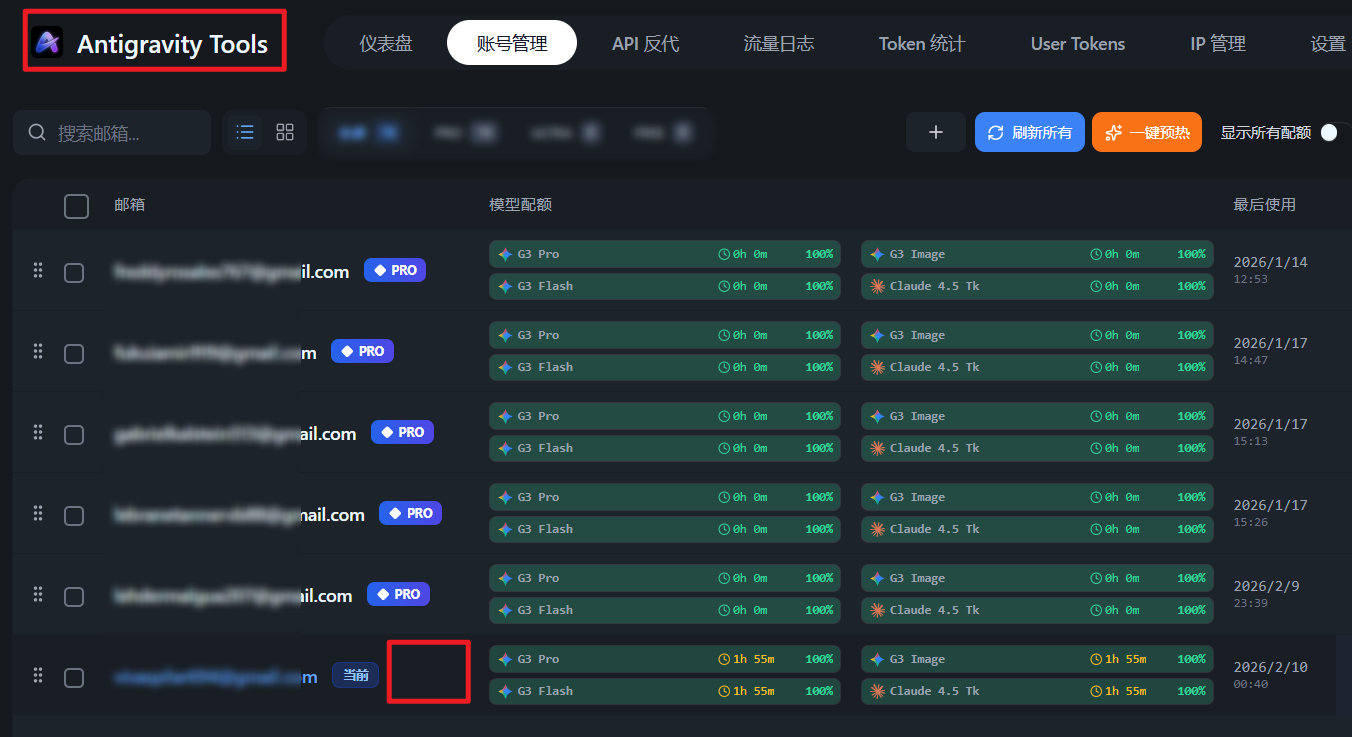Click drag handle of row used 2026/2/9

coord(38,594)
